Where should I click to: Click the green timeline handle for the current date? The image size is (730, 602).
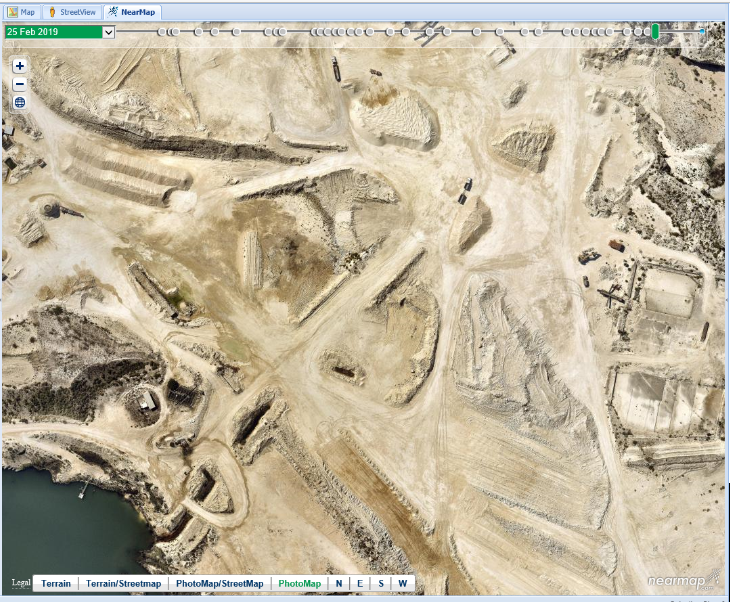click(655, 32)
